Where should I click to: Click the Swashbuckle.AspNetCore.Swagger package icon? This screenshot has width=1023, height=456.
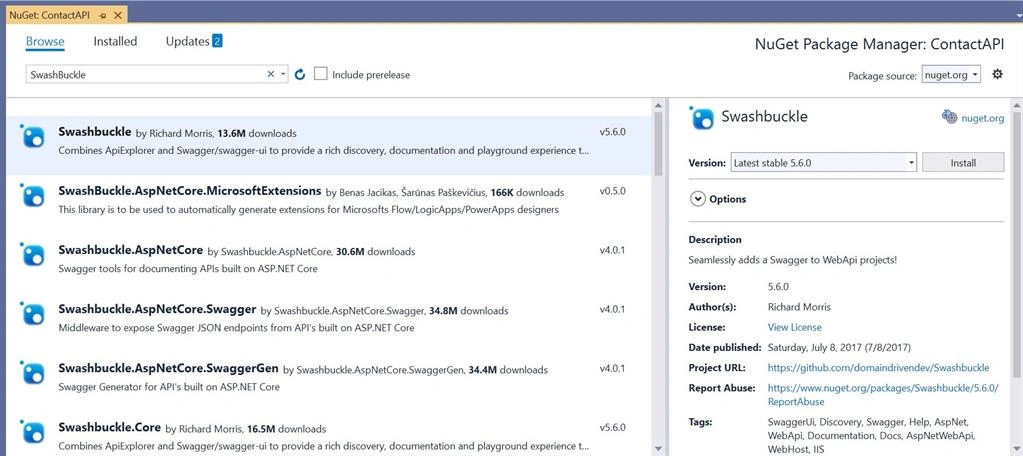click(x=33, y=314)
